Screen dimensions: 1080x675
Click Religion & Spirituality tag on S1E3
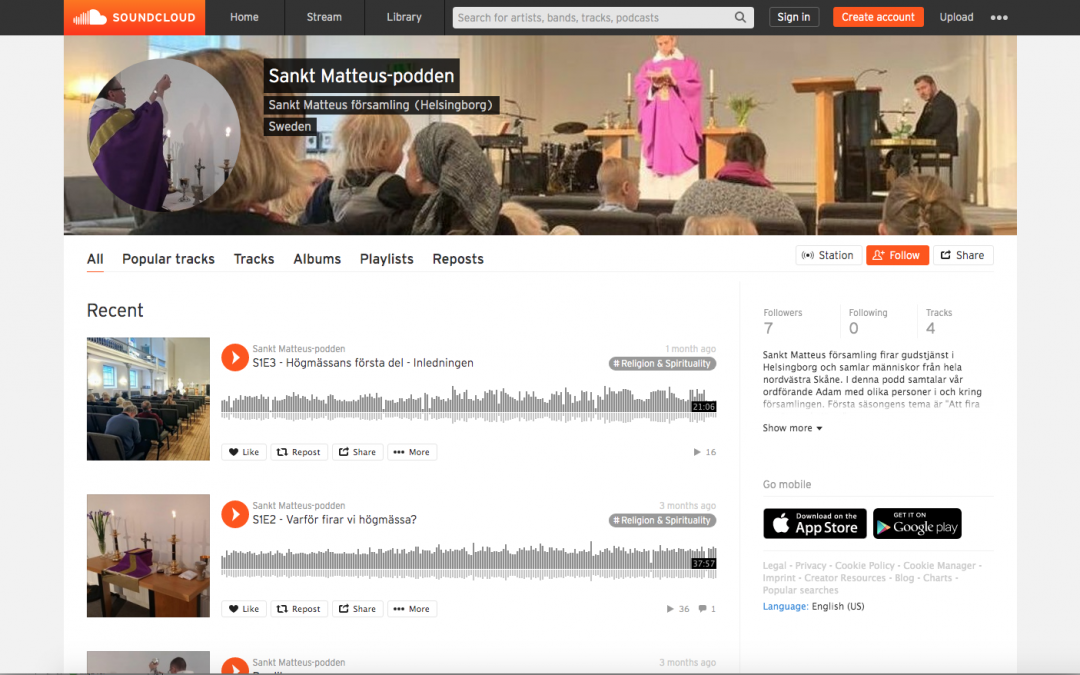pyautogui.click(x=662, y=364)
